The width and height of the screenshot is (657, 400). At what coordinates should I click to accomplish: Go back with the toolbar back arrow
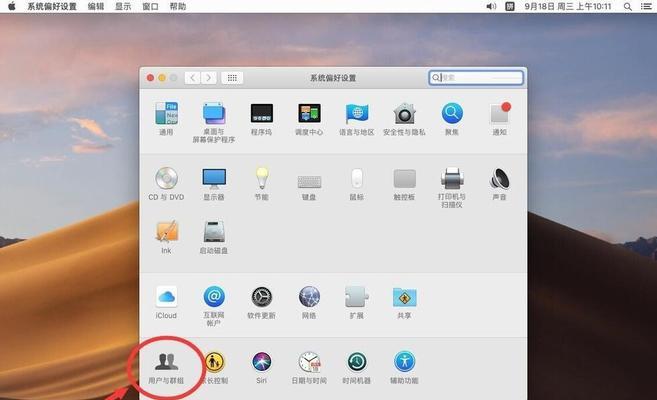(x=192, y=77)
